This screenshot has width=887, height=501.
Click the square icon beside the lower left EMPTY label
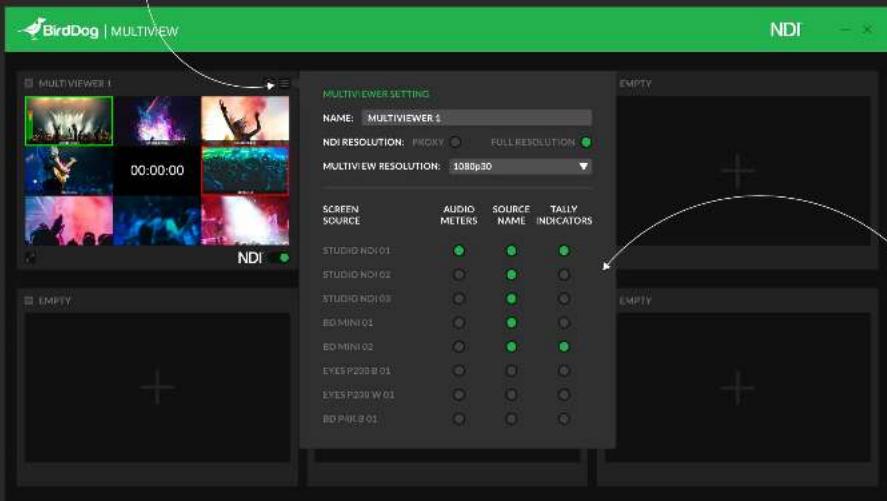click(x=29, y=301)
